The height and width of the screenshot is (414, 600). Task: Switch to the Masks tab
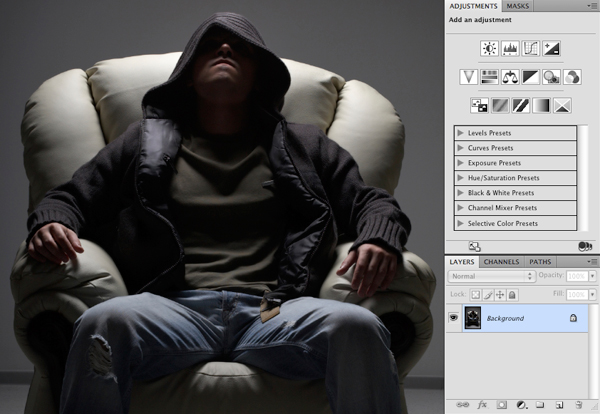pos(519,6)
